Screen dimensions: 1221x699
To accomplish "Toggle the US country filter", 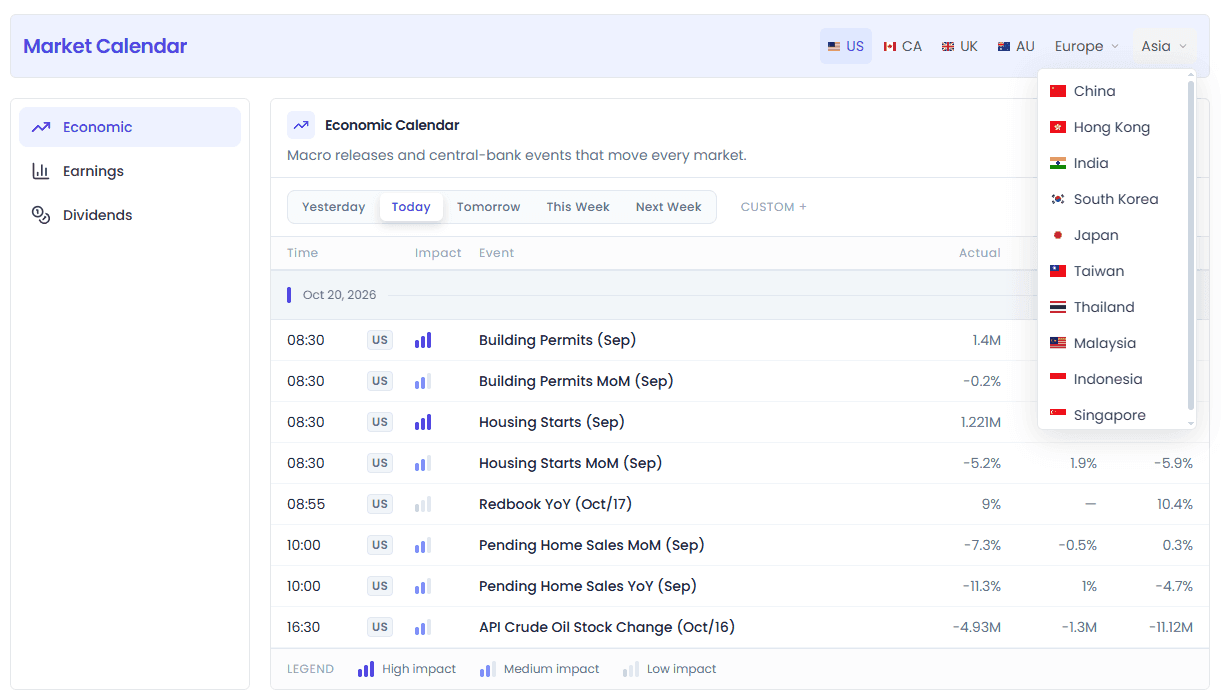I will coord(846,46).
